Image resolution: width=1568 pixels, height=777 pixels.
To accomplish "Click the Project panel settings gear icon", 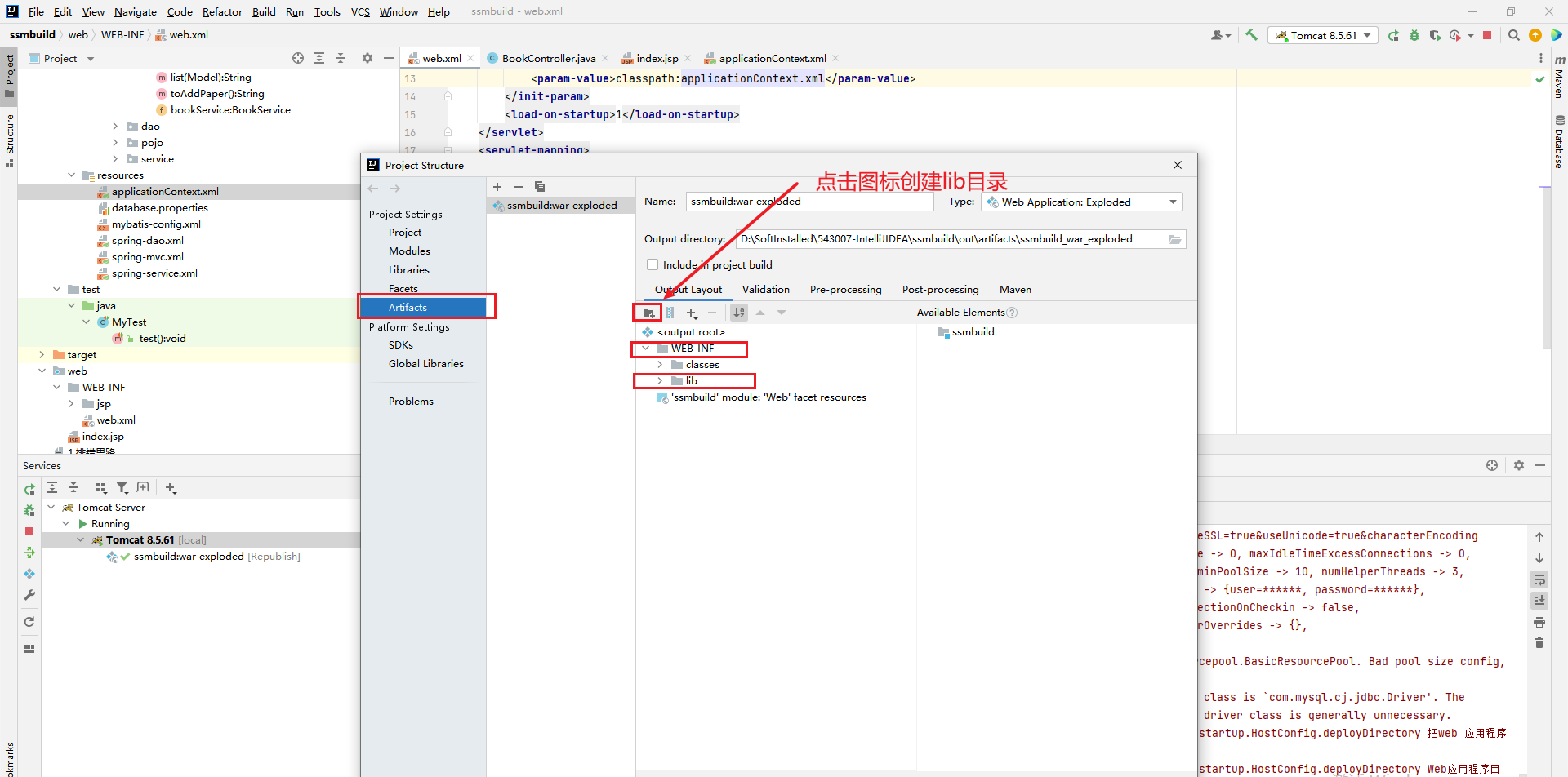I will 367,58.
